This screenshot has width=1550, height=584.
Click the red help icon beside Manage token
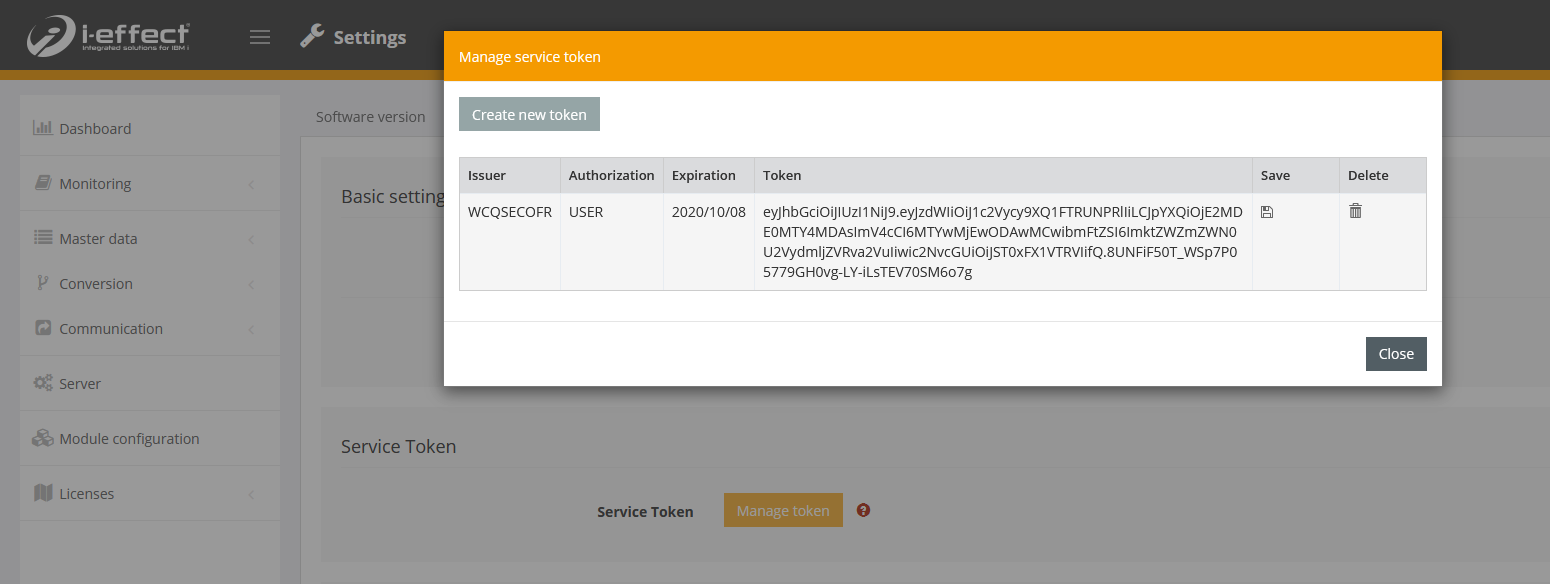[864, 510]
